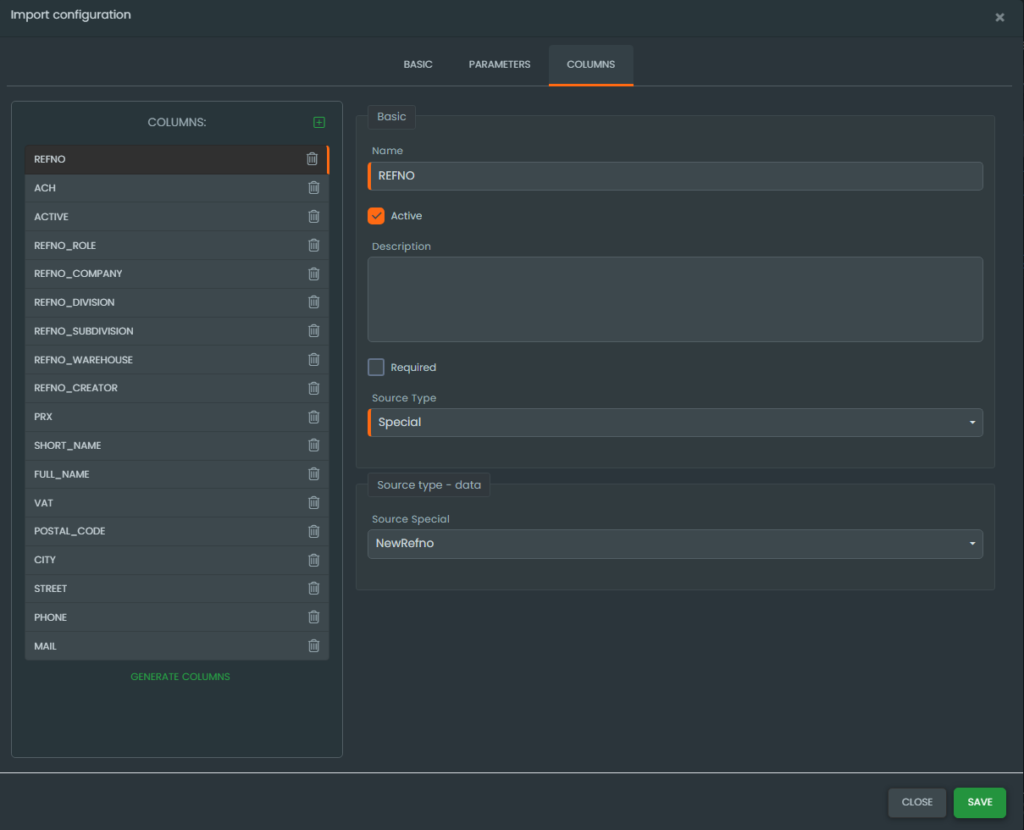The image size is (1024, 830).
Task: Delete the VAT column with trash icon
Action: point(313,503)
